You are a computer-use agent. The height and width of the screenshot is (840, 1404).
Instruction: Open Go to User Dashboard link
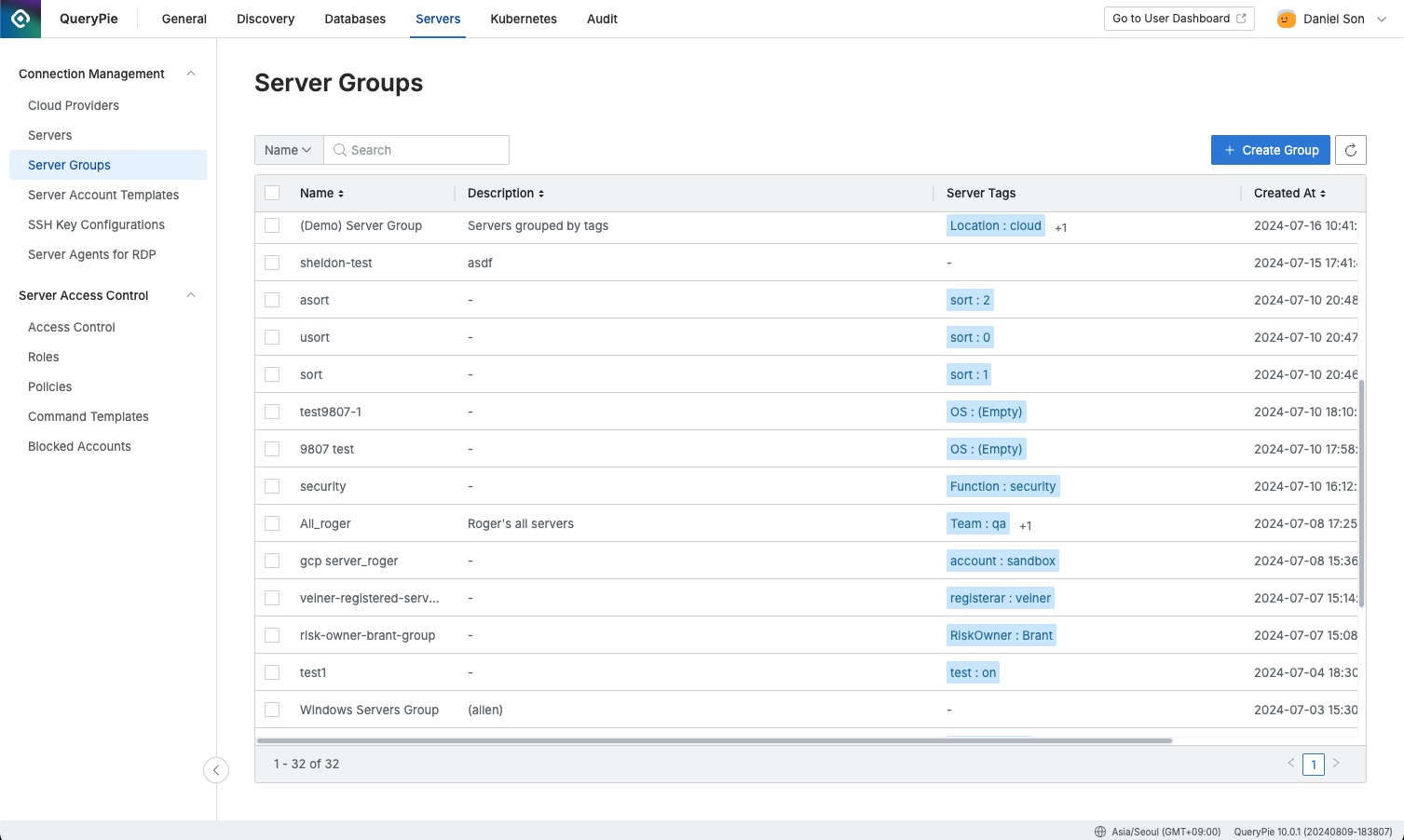point(1179,19)
